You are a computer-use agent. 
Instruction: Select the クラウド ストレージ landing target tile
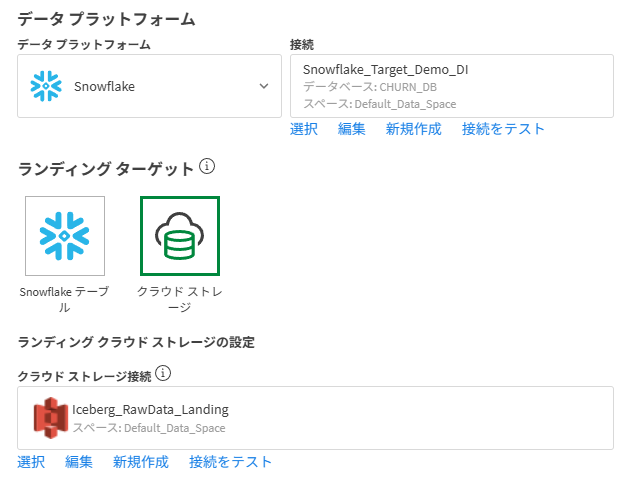pyautogui.click(x=180, y=236)
